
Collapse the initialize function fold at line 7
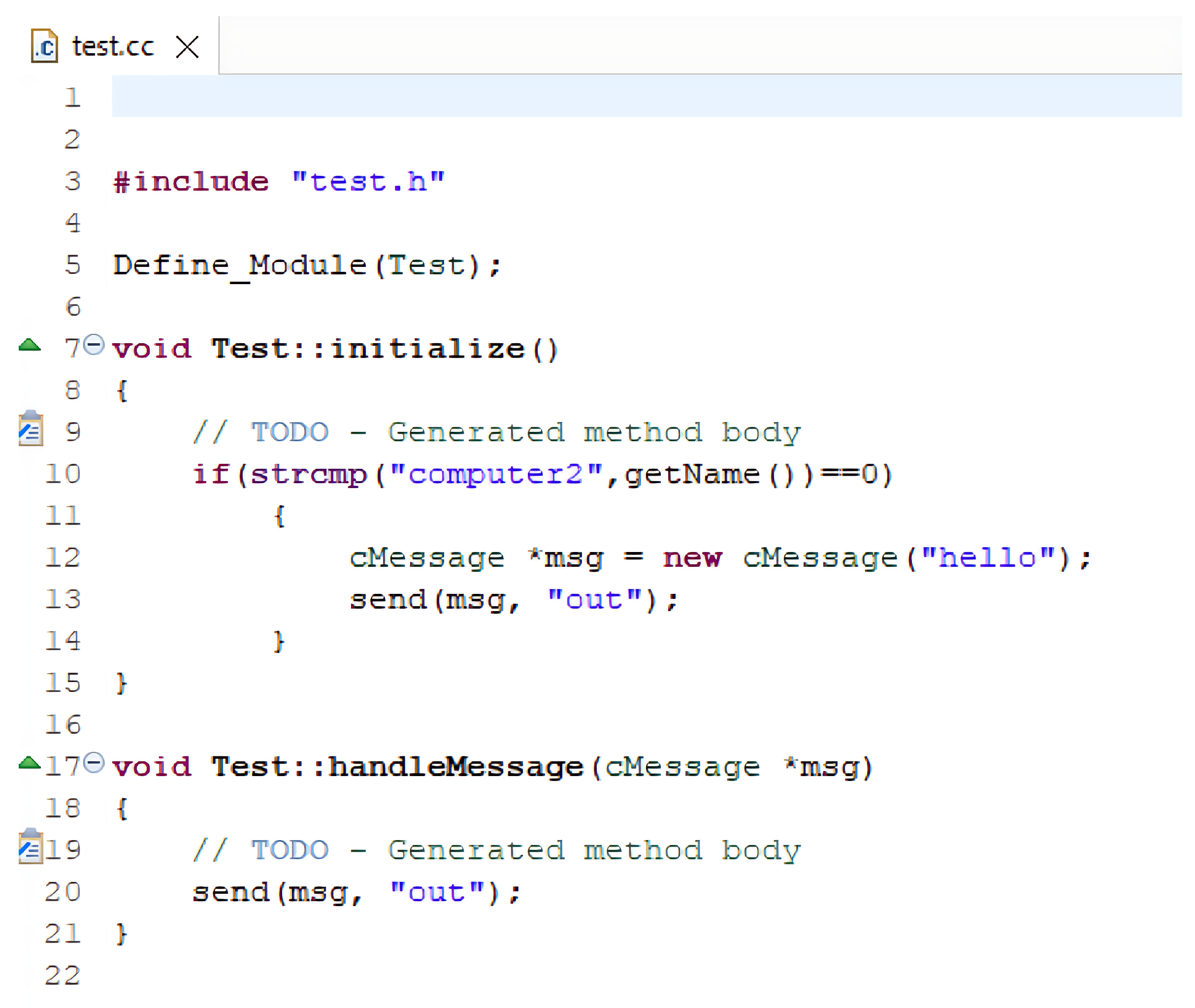coord(94,345)
